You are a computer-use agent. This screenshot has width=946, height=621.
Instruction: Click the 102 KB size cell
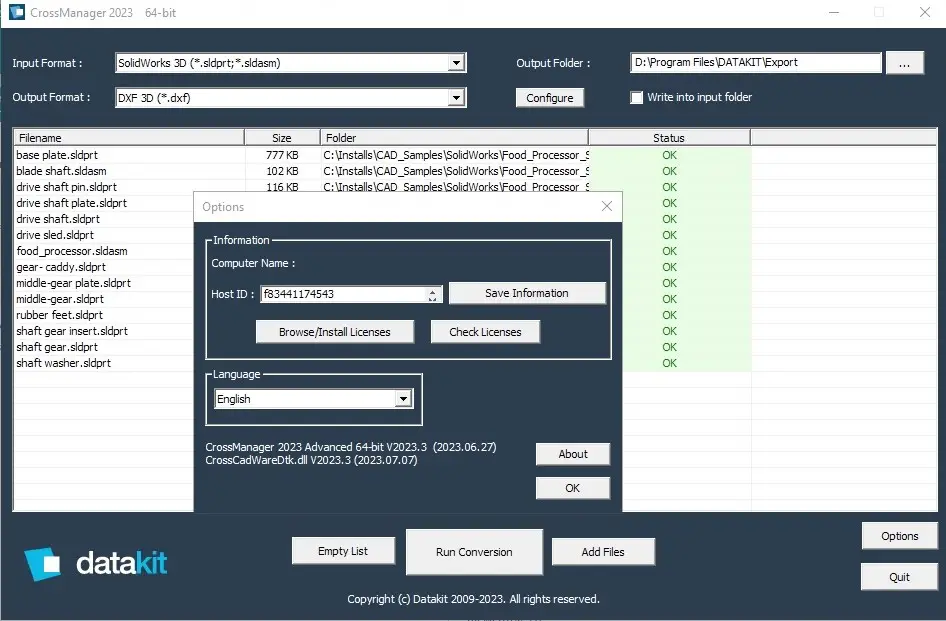tap(282, 171)
